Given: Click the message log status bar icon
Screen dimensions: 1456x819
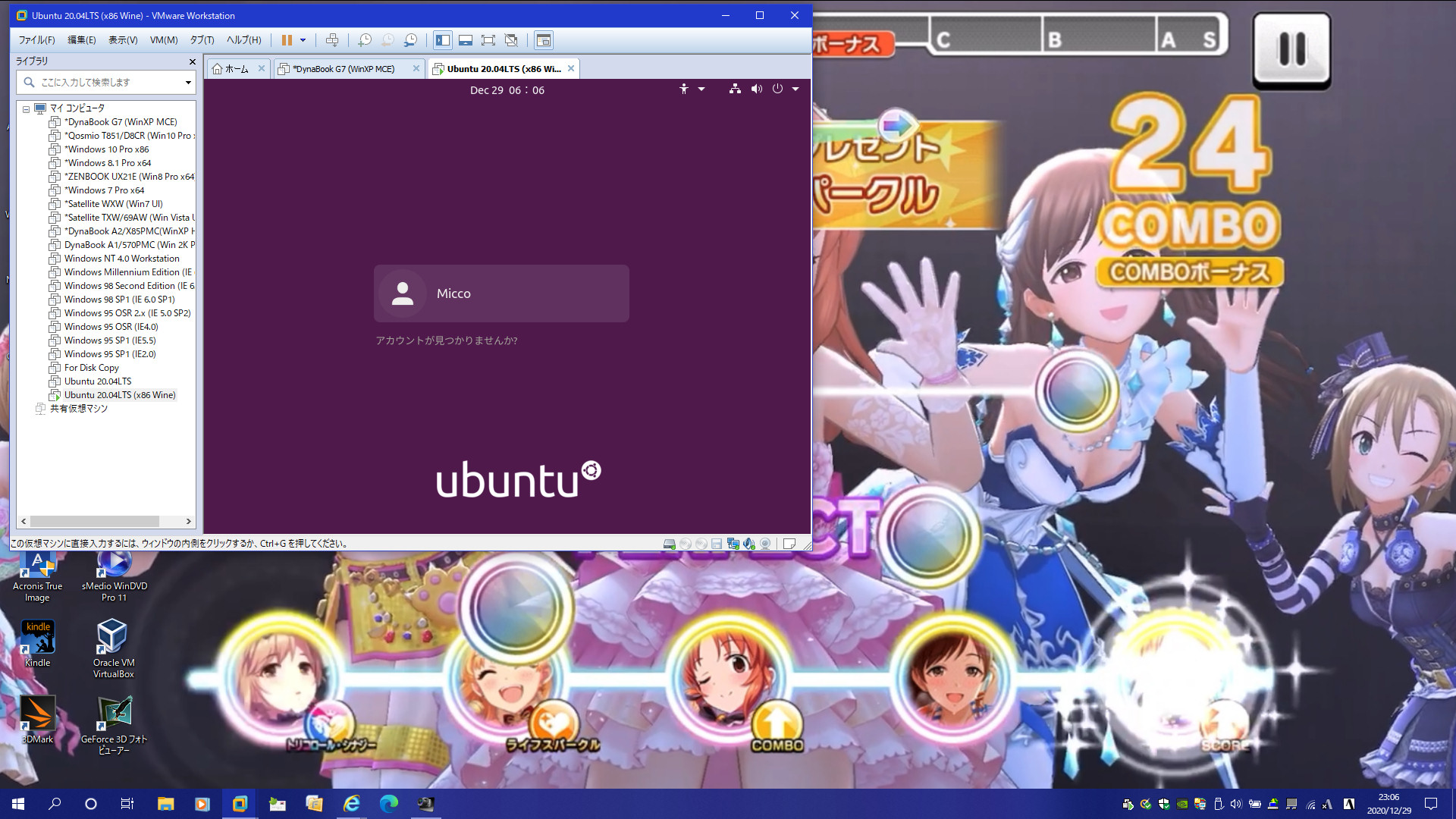Looking at the screenshot, I should [789, 544].
